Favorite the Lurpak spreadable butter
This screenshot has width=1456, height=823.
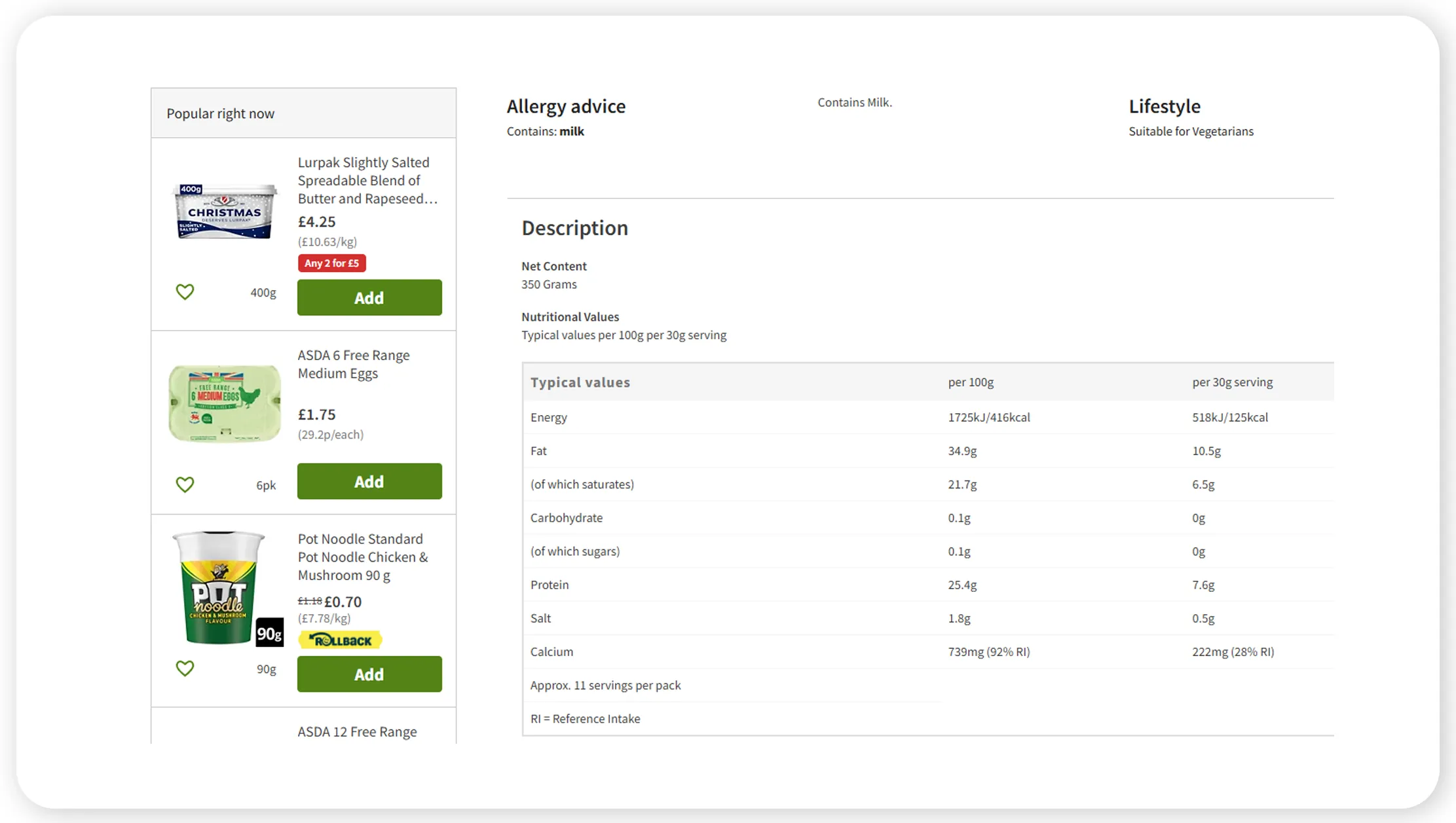(x=185, y=292)
